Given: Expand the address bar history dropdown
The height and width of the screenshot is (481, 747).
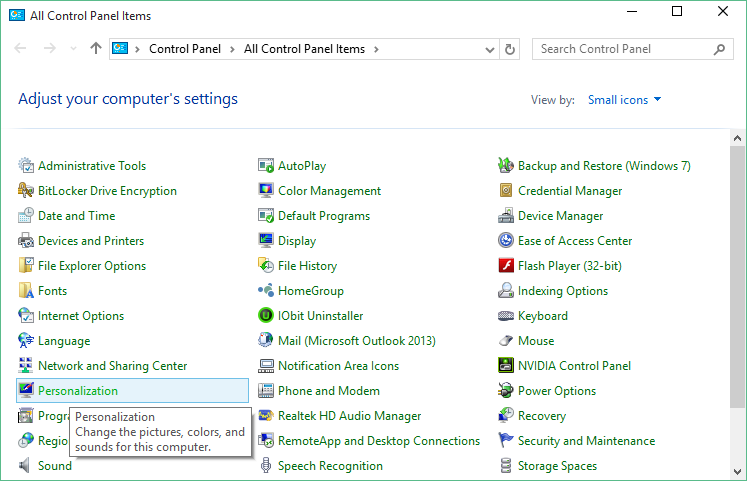Looking at the screenshot, I should click(x=489, y=49).
